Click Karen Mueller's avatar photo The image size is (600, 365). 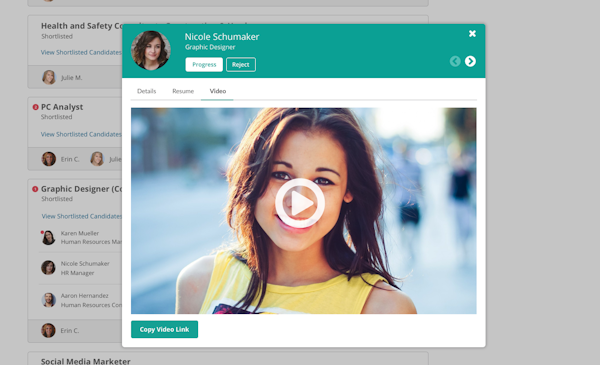(48, 238)
